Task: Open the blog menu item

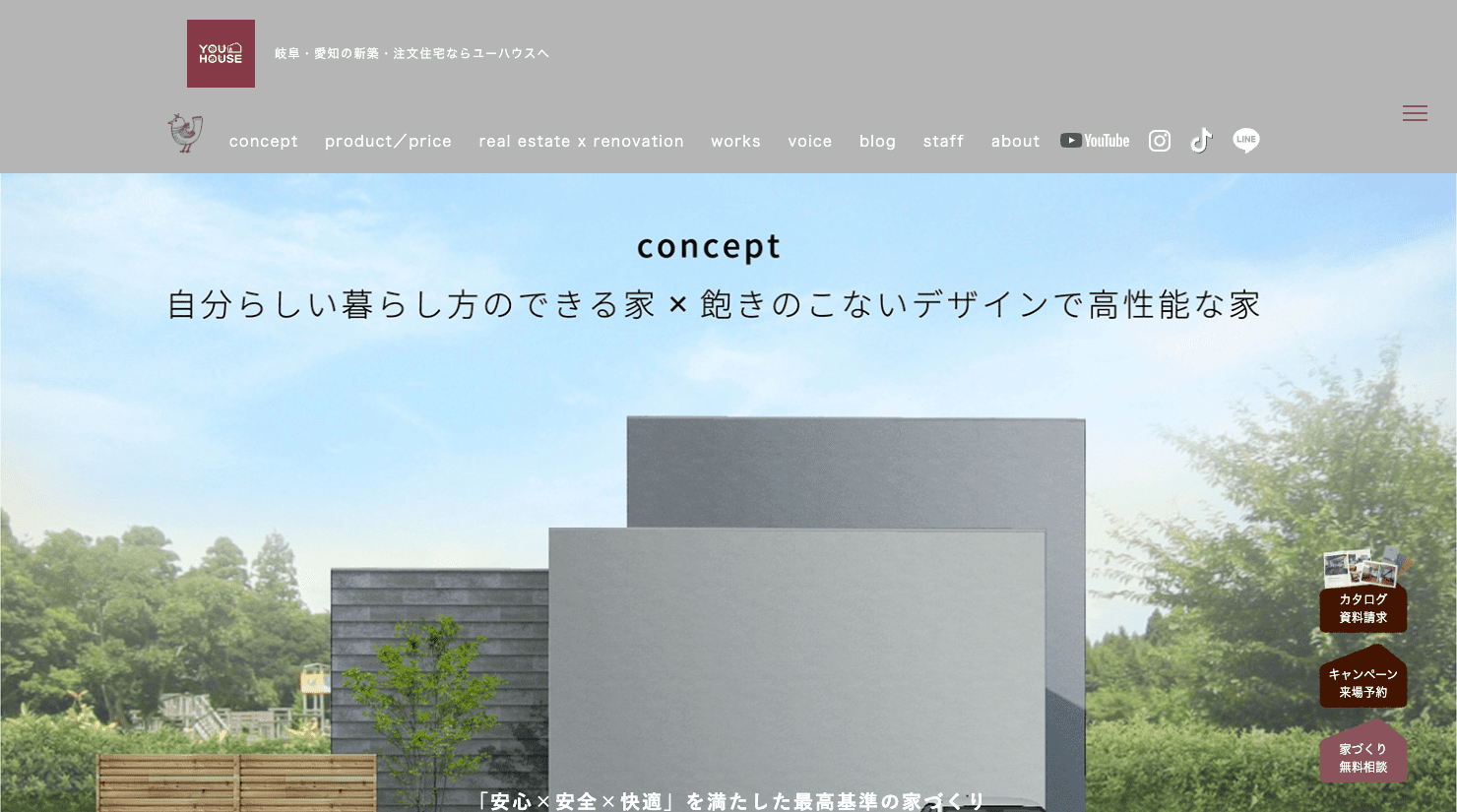Action: click(877, 142)
